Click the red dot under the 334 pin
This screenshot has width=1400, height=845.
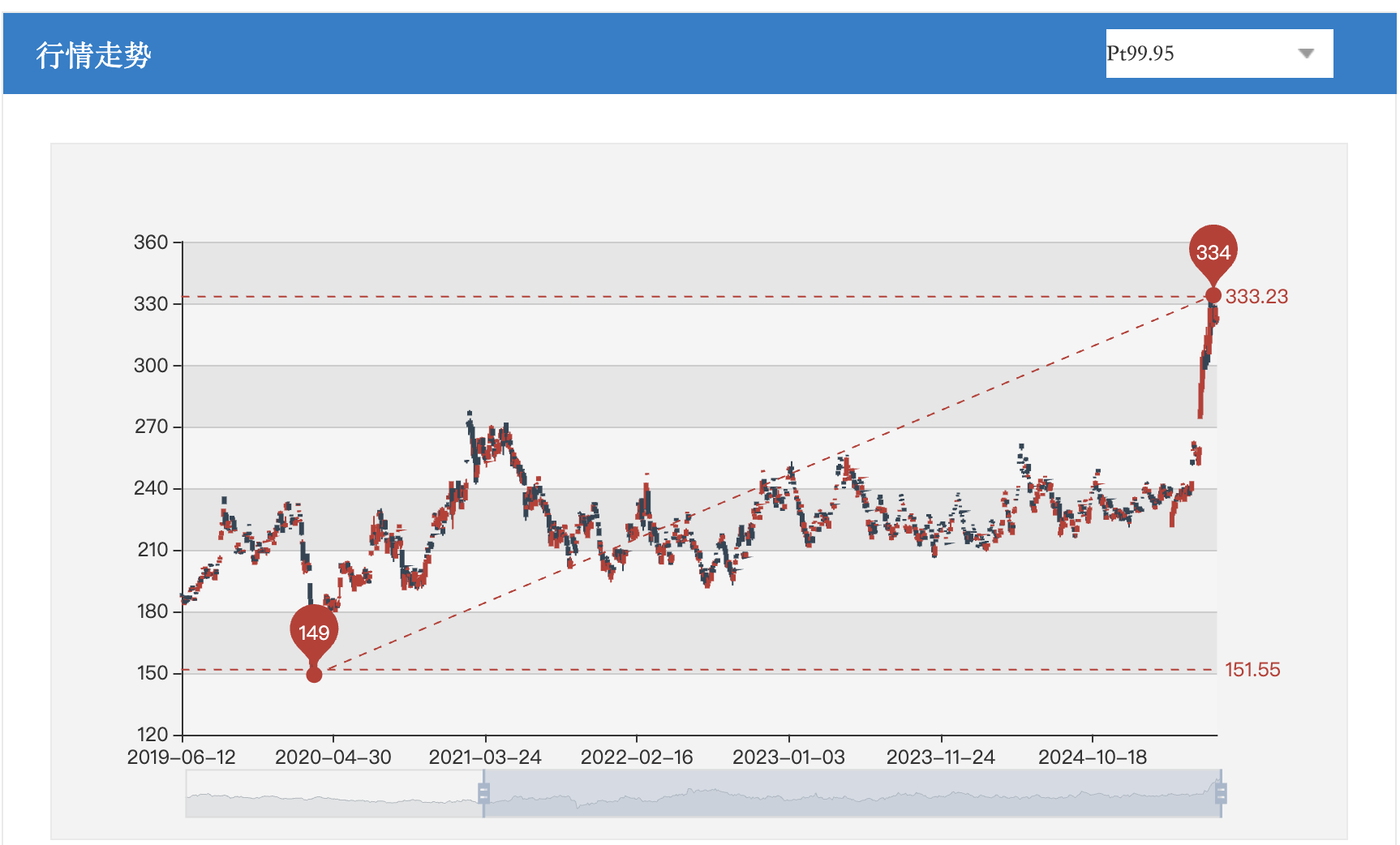(1213, 295)
